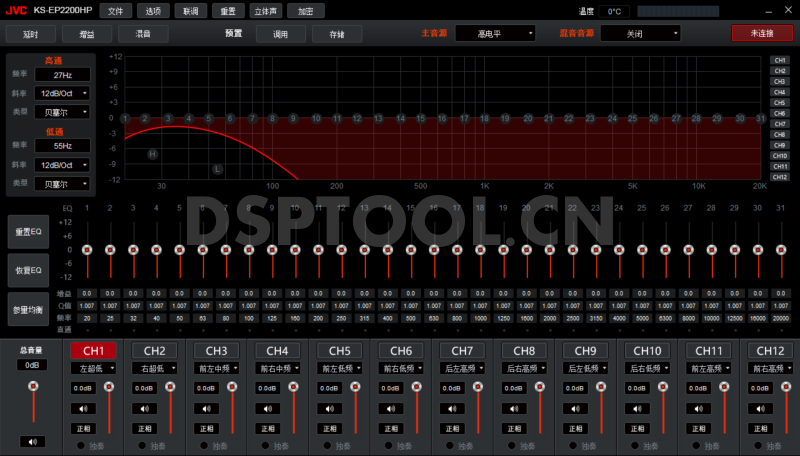Image resolution: width=800 pixels, height=456 pixels.
Task: Click the low-pass 55Hz frequency field
Action: click(62, 146)
